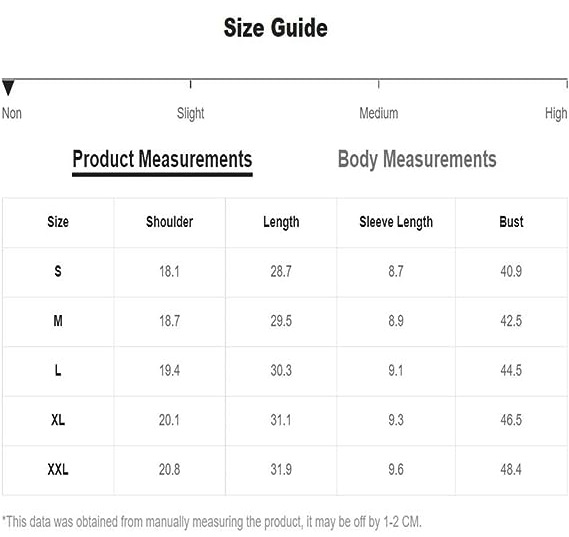Click the manual measurement disclaimer note
This screenshot has width=569, height=537.
[x=212, y=522]
